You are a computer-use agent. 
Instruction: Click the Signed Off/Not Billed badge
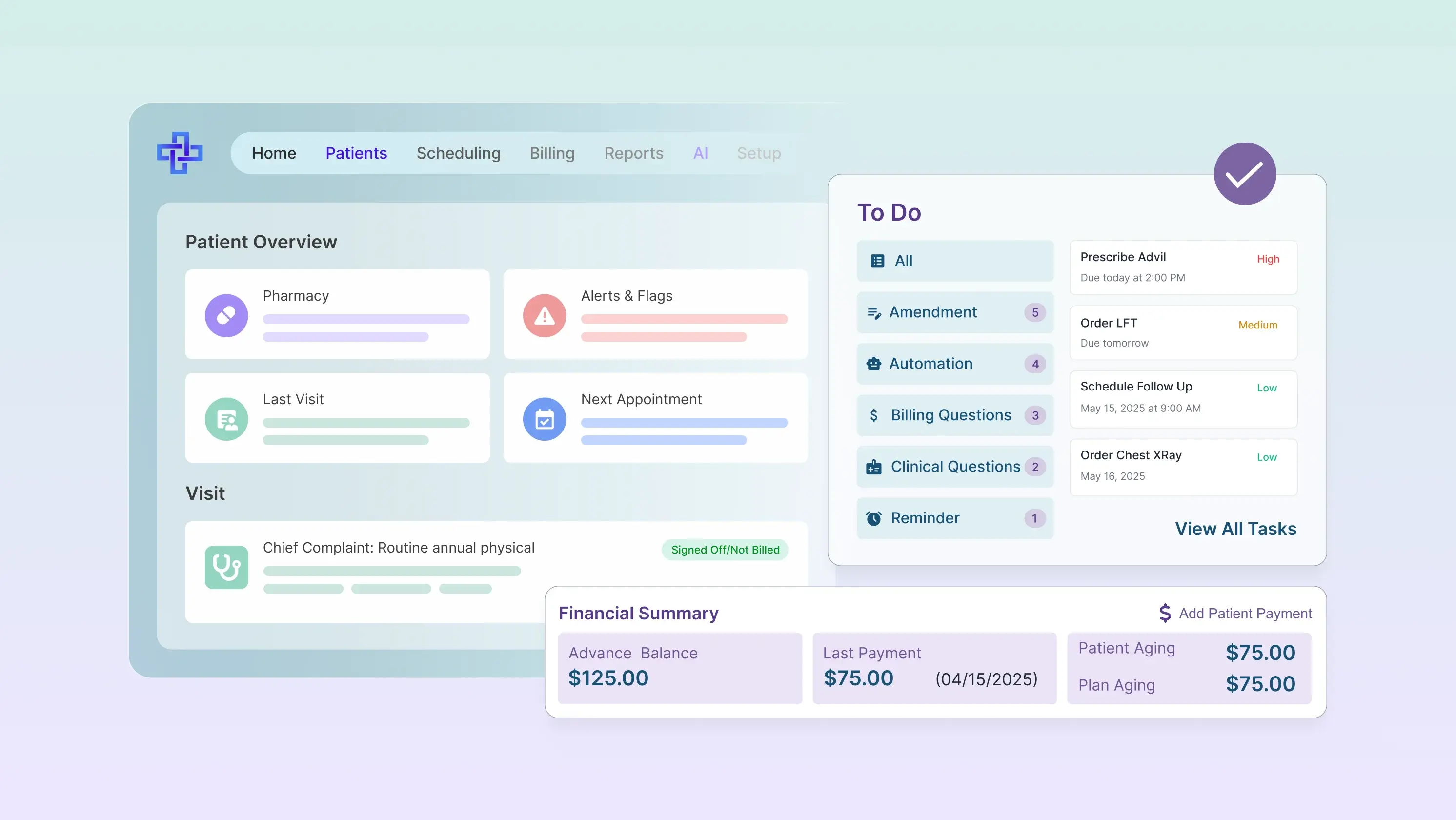pyautogui.click(x=725, y=550)
